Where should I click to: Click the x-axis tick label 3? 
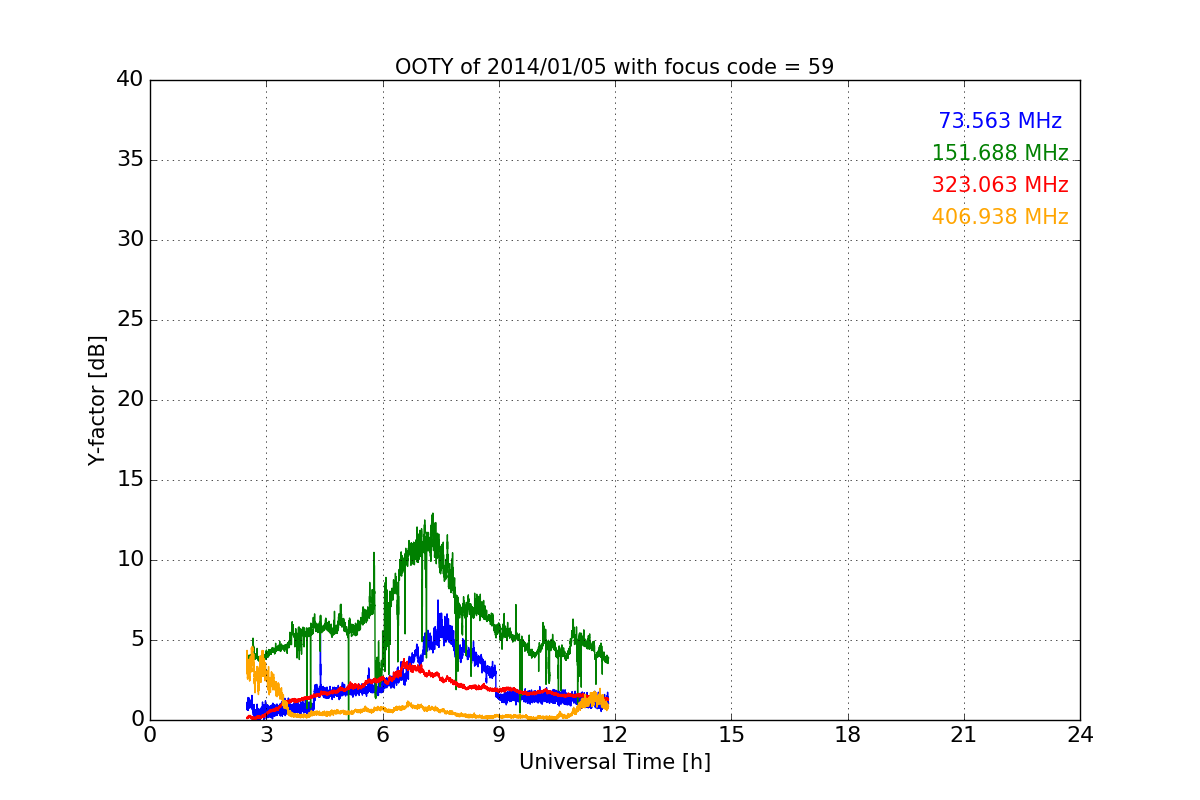click(266, 735)
